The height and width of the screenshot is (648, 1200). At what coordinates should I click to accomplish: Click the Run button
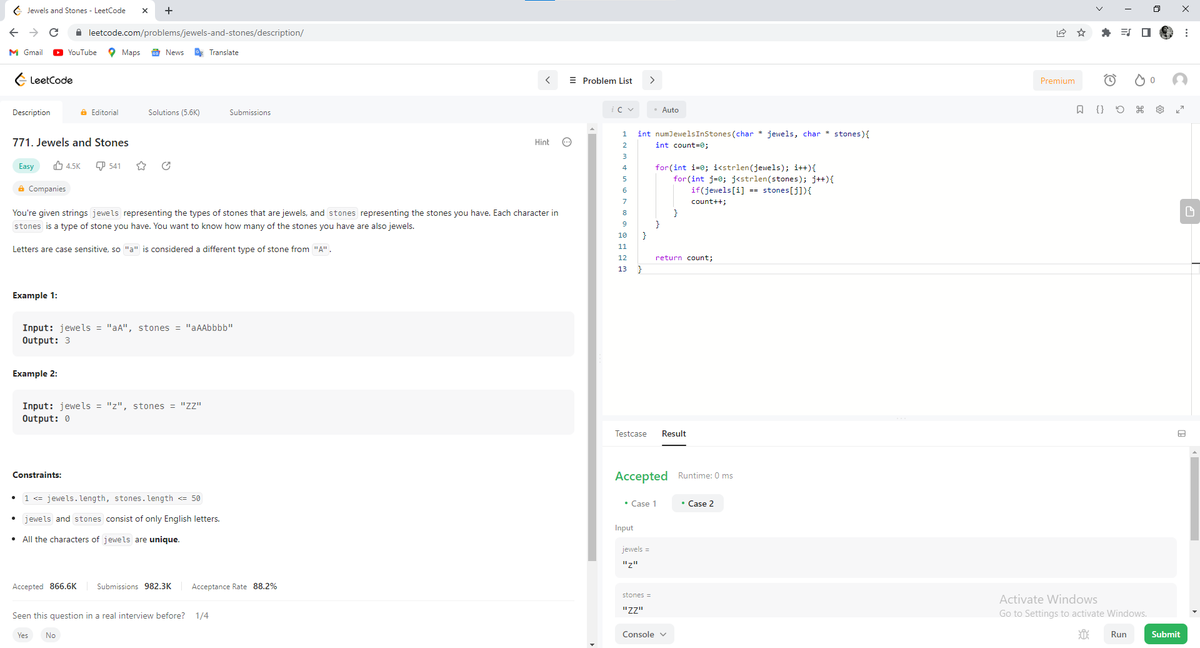coord(1118,635)
